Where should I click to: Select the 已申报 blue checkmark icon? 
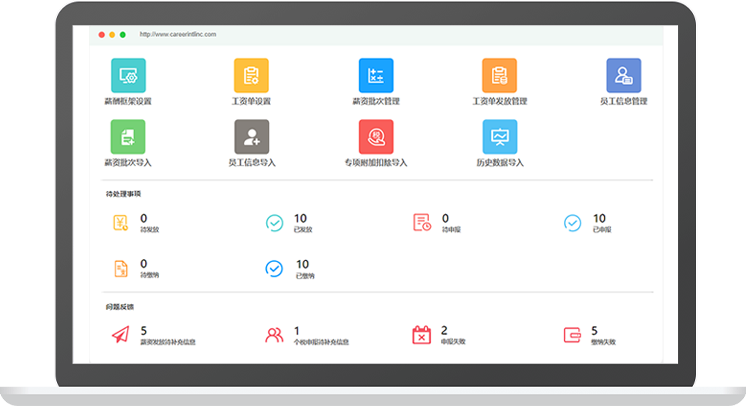(573, 223)
